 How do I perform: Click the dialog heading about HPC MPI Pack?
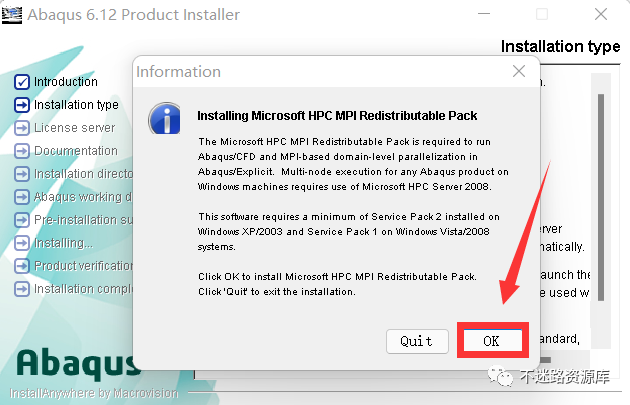337,116
